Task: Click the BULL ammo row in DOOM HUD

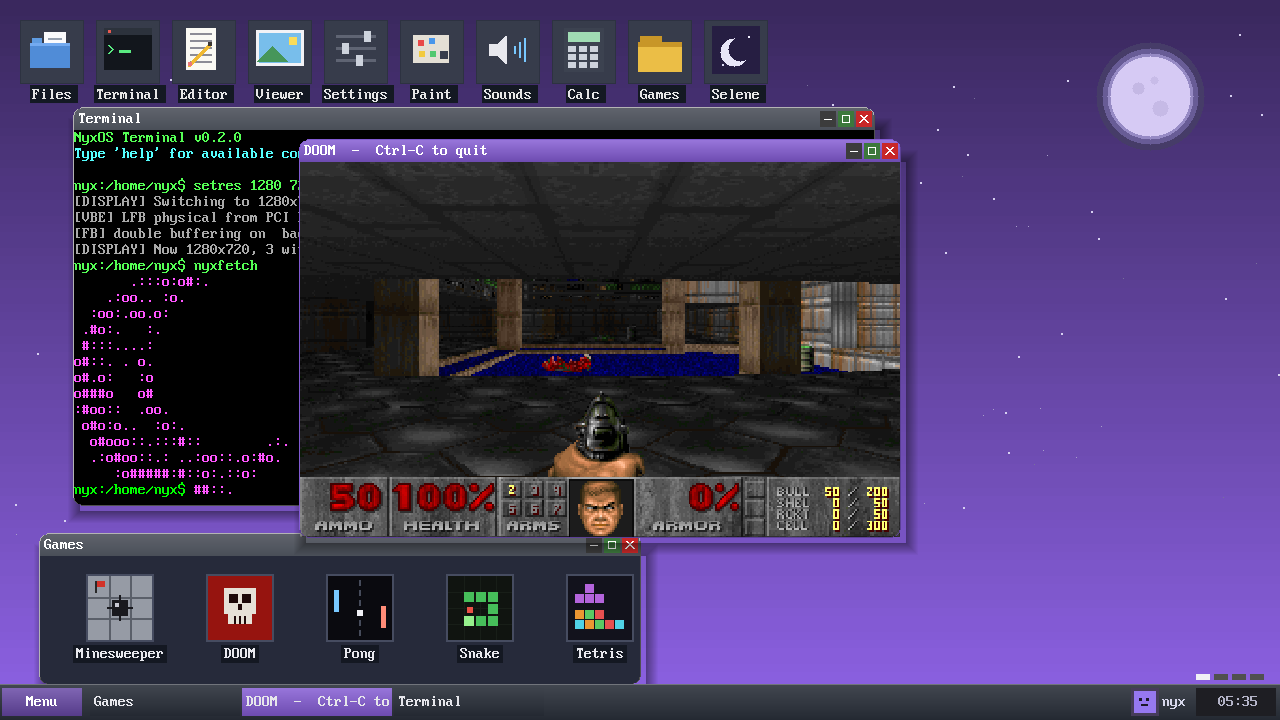Action: pyautogui.click(x=832, y=491)
